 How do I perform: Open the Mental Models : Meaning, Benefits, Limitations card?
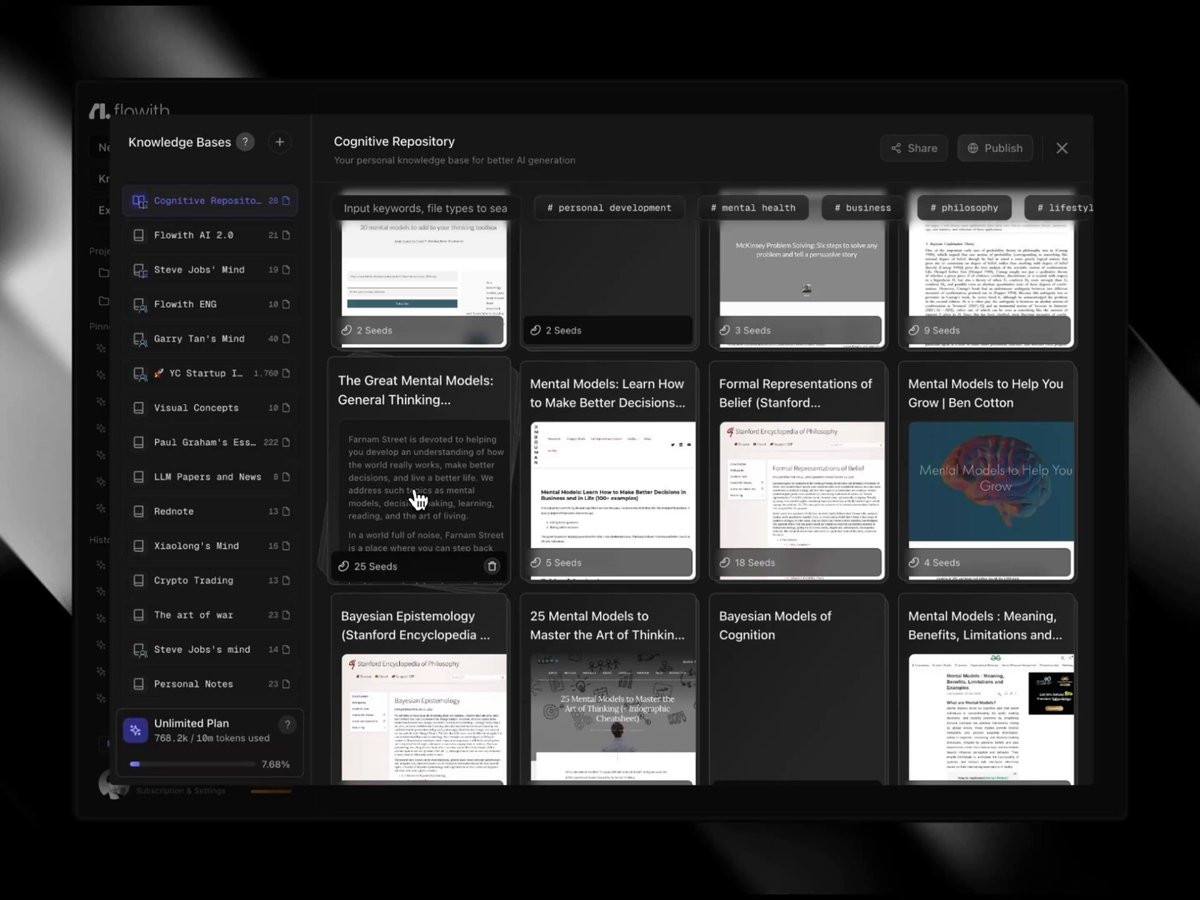pos(987,690)
